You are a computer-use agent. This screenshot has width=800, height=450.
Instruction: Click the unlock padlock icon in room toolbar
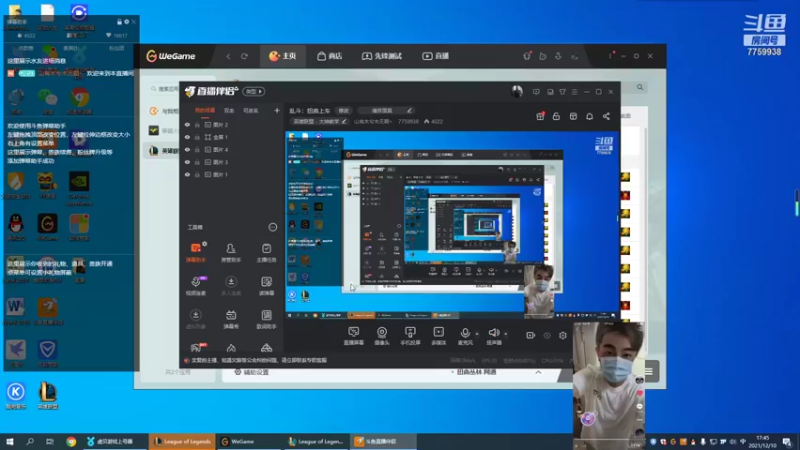556,116
